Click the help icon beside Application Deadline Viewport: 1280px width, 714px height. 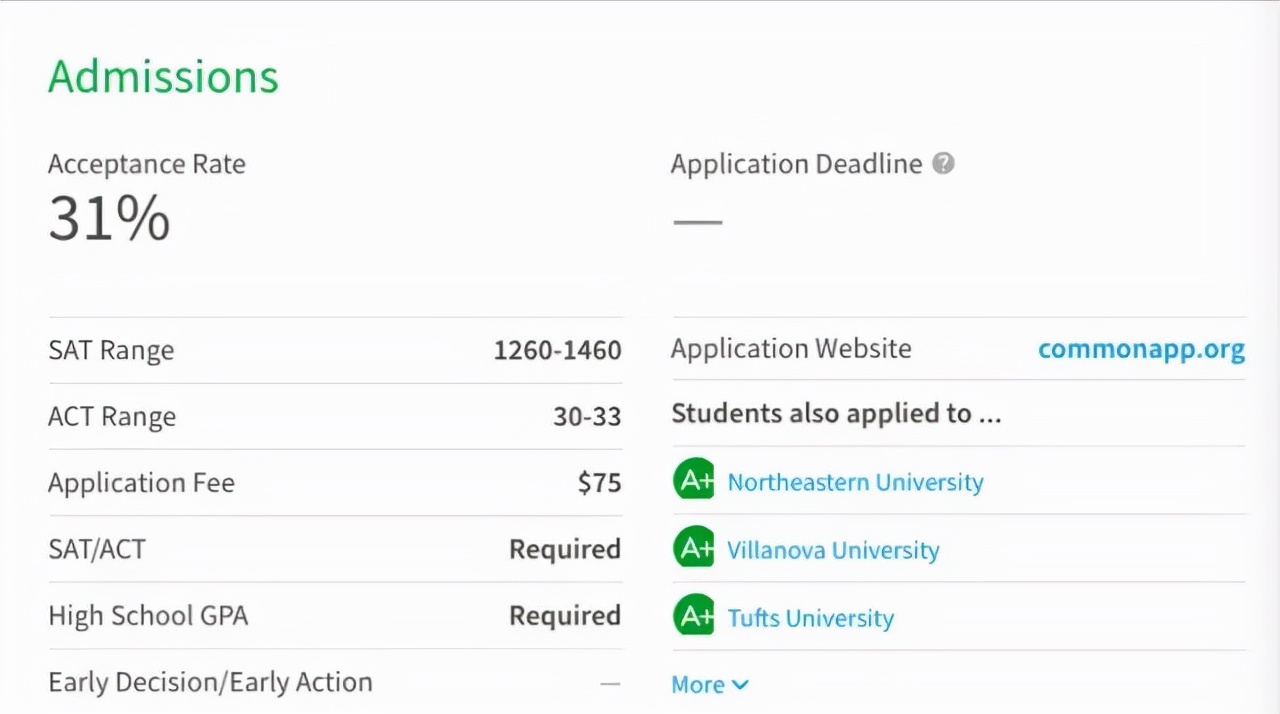[943, 164]
